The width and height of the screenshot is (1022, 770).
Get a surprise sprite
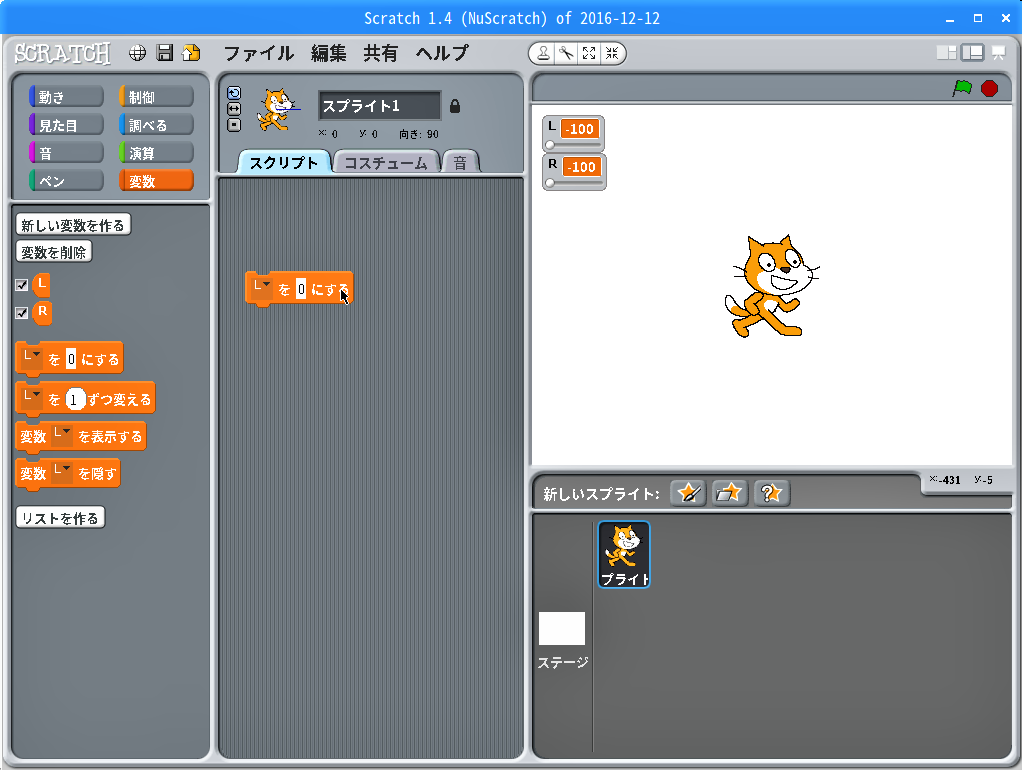click(x=772, y=493)
